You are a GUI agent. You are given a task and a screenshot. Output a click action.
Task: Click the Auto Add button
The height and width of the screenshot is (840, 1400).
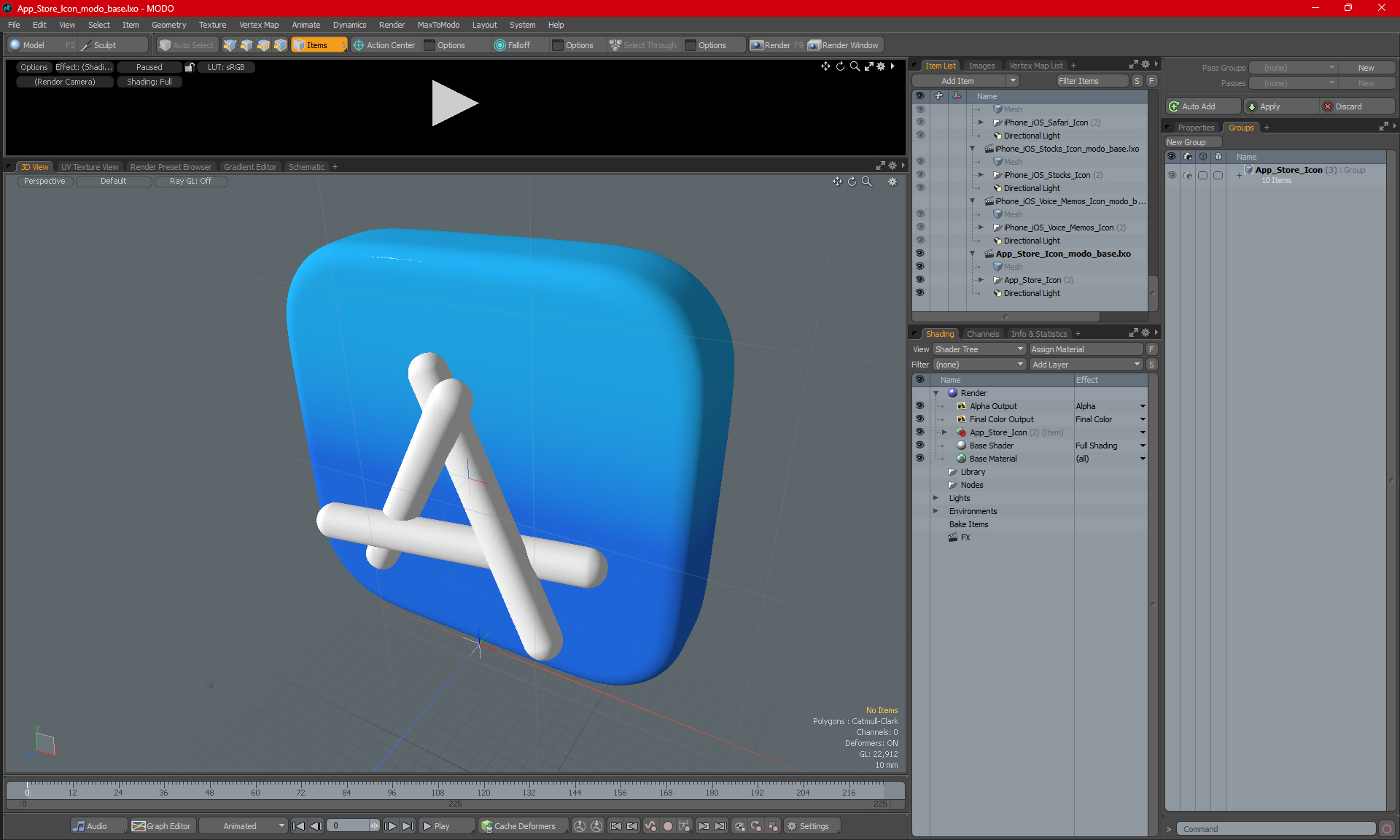[1198, 106]
